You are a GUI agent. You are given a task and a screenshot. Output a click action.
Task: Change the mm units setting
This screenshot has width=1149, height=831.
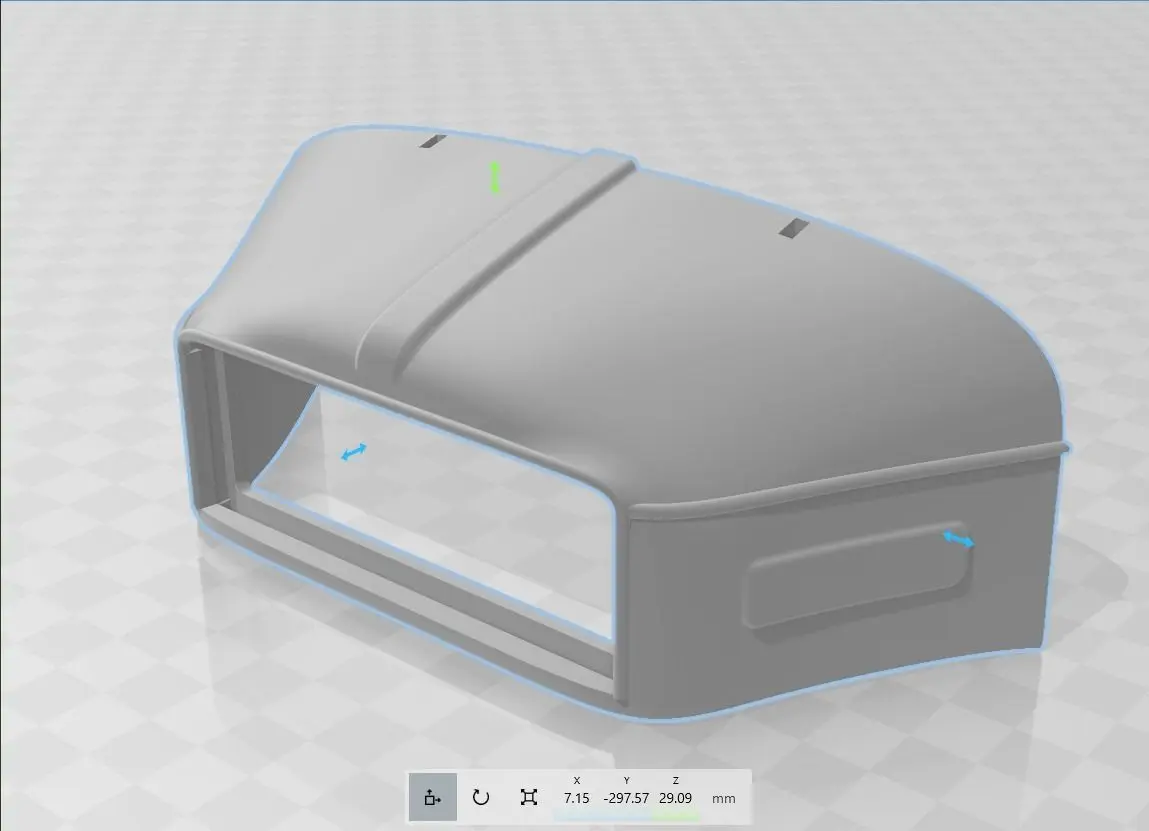(x=723, y=799)
